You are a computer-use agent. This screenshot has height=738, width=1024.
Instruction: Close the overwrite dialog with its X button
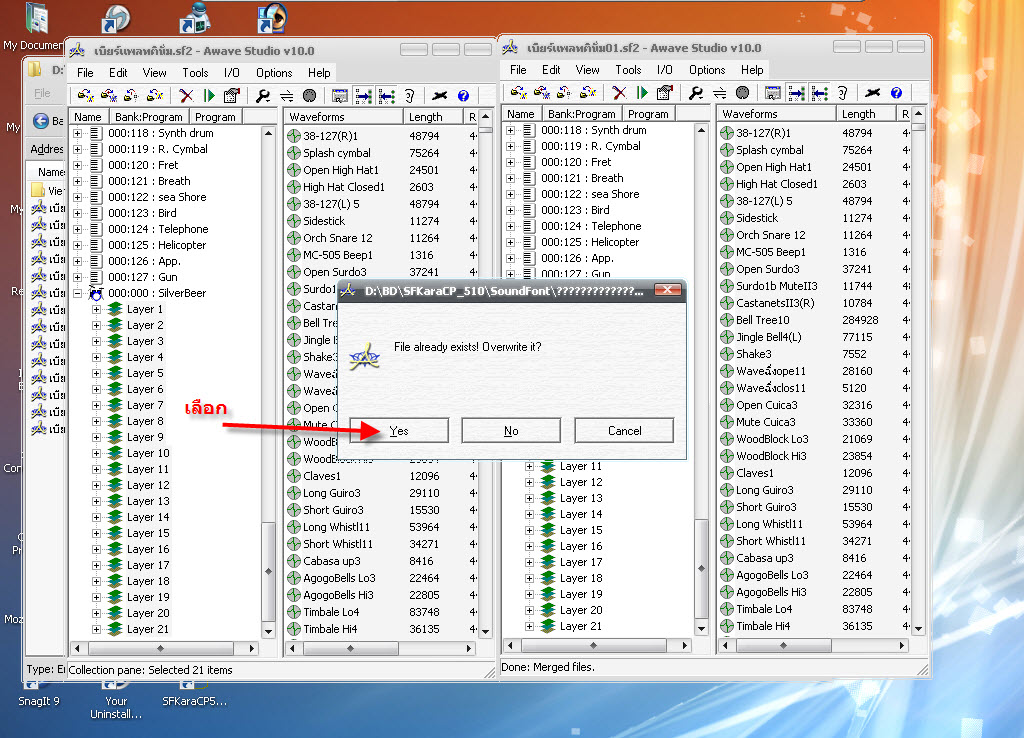coord(667,290)
